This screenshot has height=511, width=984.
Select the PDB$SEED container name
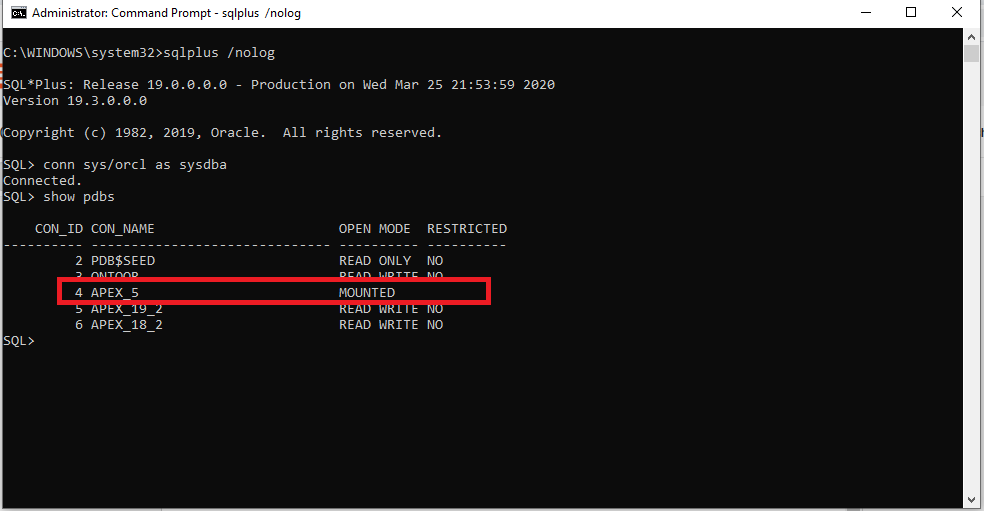pyautogui.click(x=122, y=261)
